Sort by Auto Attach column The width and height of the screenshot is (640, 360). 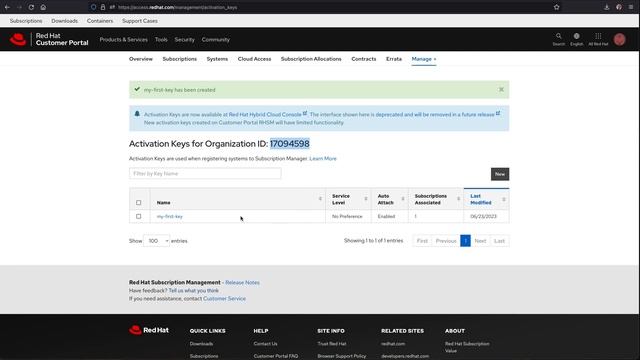click(x=403, y=199)
